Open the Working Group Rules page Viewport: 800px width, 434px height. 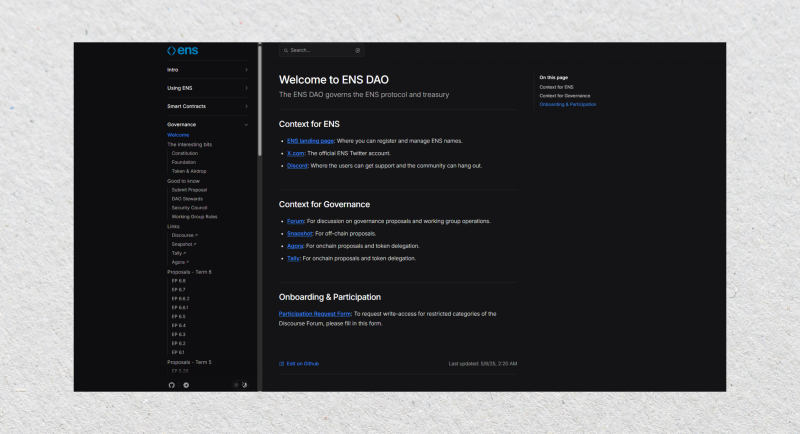(x=194, y=217)
